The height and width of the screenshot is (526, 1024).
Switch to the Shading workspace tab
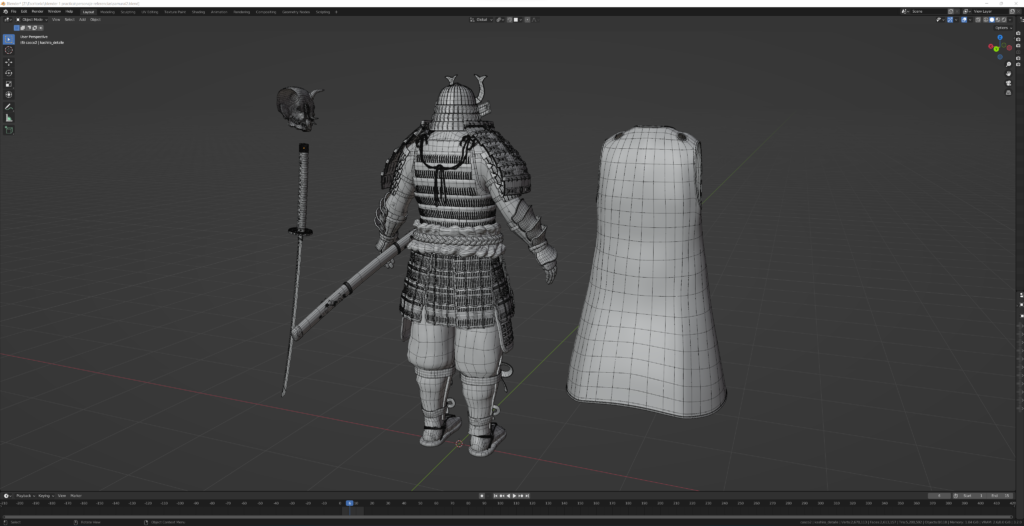199,12
